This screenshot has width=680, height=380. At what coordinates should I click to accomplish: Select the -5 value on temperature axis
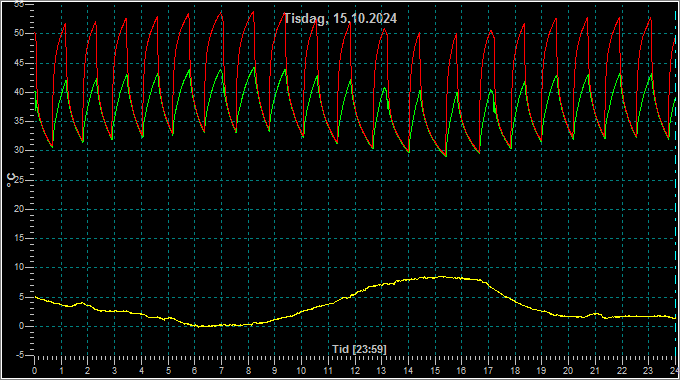coord(20,355)
